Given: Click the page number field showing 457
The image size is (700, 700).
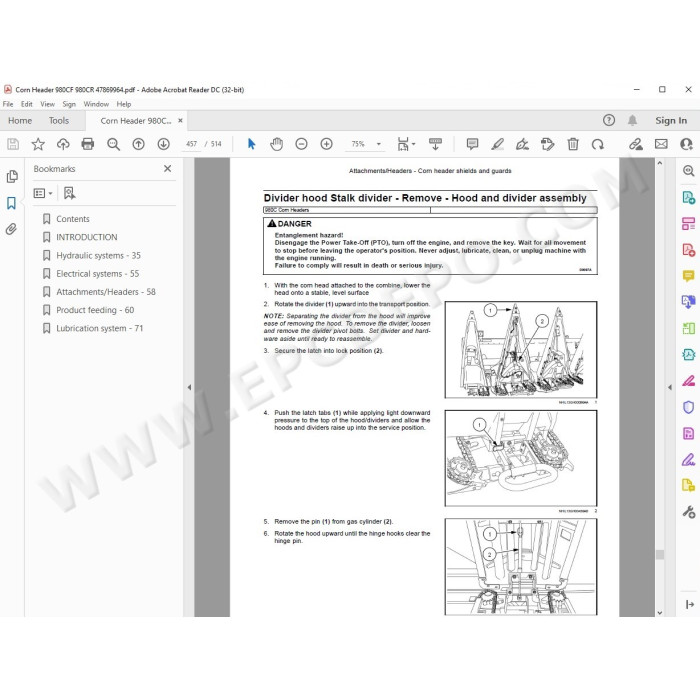Looking at the screenshot, I should 191,144.
